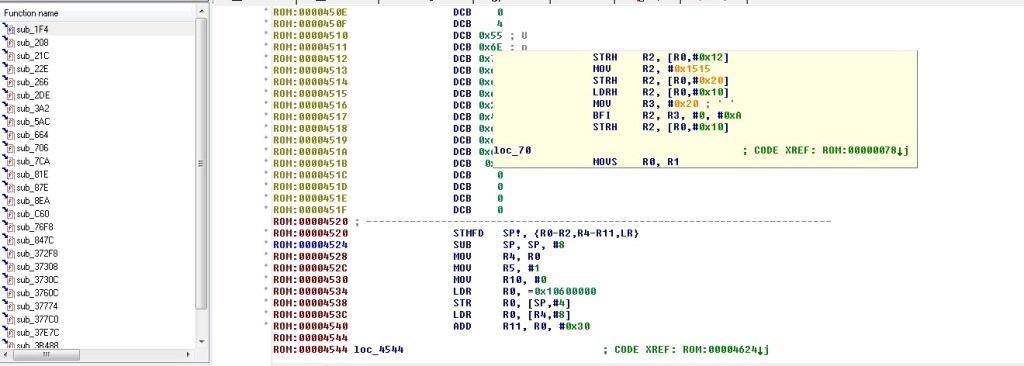Click the address ROM:0000451E
The image size is (1024, 366).
[x=311, y=199]
